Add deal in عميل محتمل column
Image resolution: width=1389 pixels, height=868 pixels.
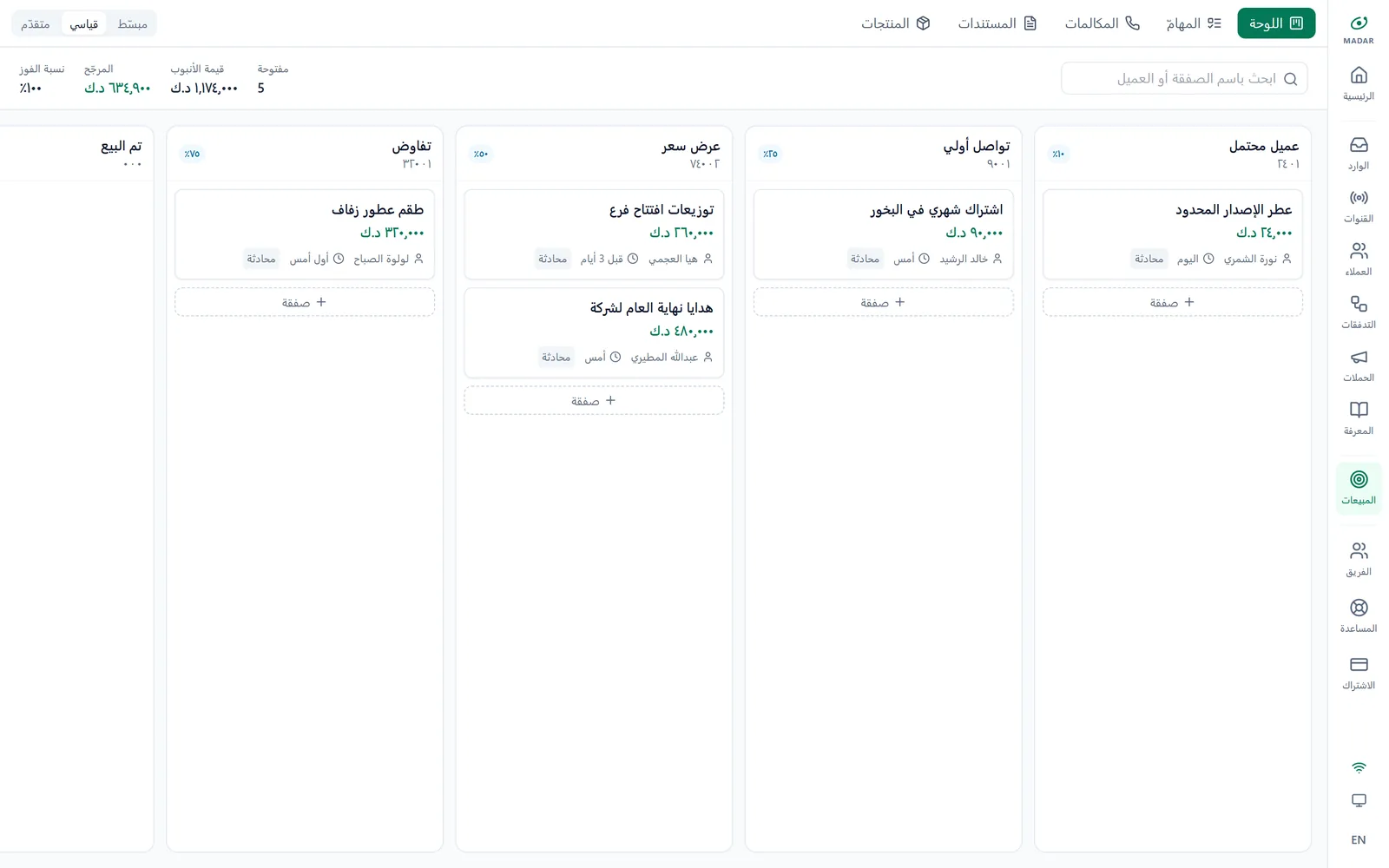click(1173, 302)
